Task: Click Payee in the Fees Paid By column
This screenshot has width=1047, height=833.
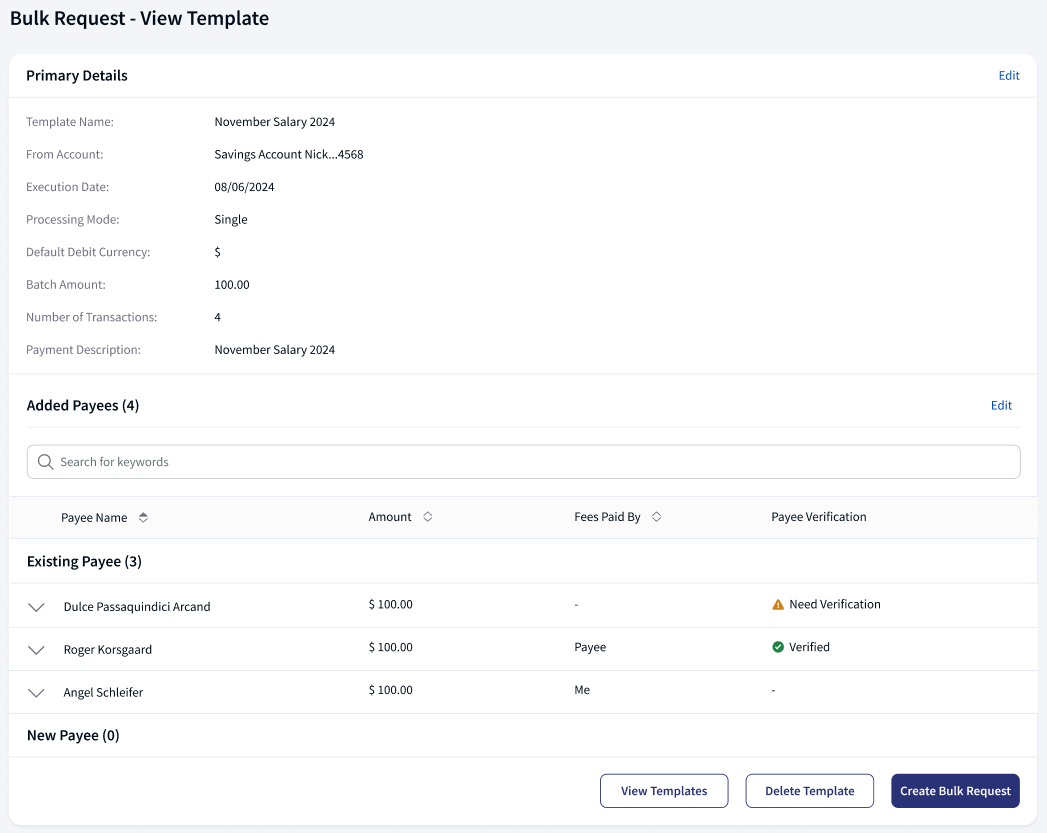Action: (590, 647)
